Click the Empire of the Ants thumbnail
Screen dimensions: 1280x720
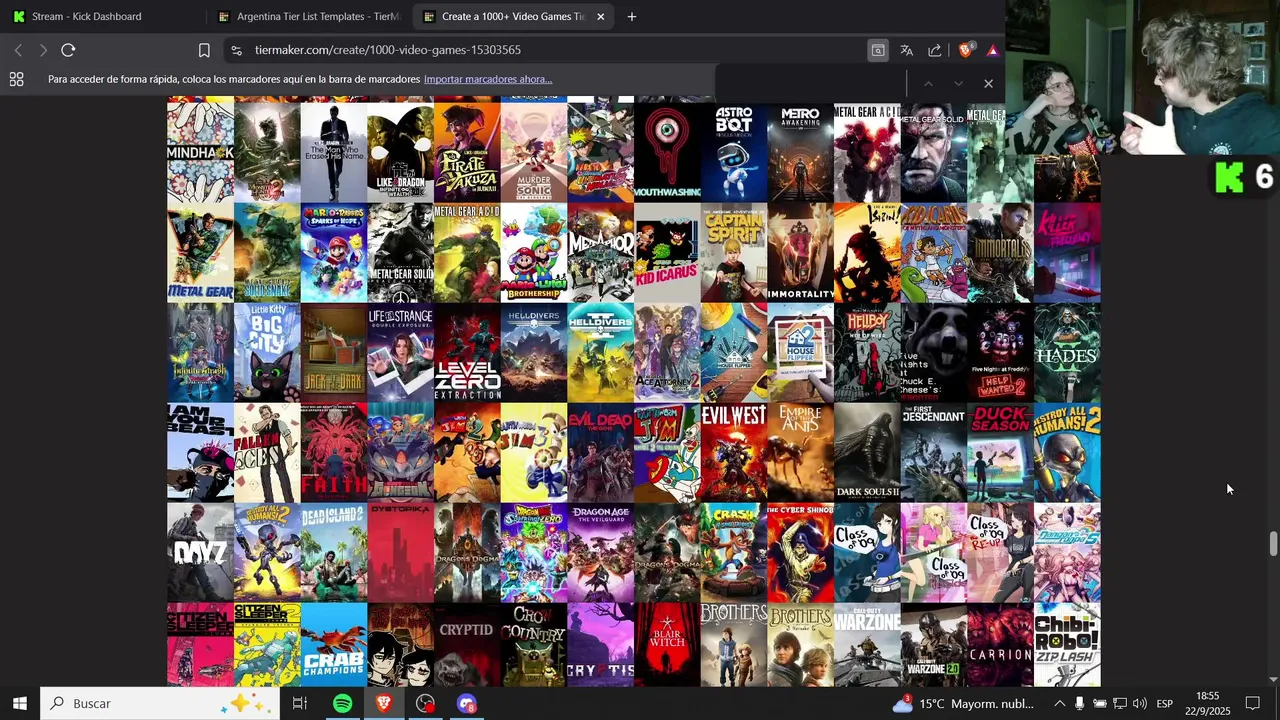coord(800,453)
